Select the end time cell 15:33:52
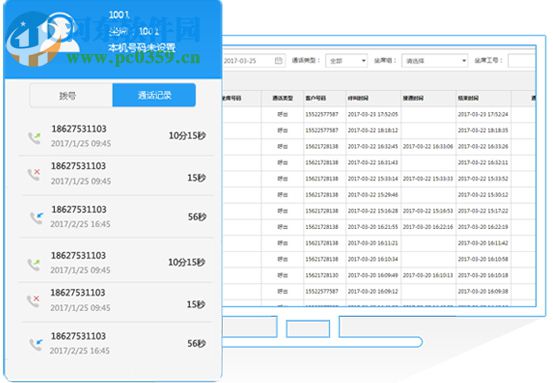553x383 pixels. click(x=483, y=179)
